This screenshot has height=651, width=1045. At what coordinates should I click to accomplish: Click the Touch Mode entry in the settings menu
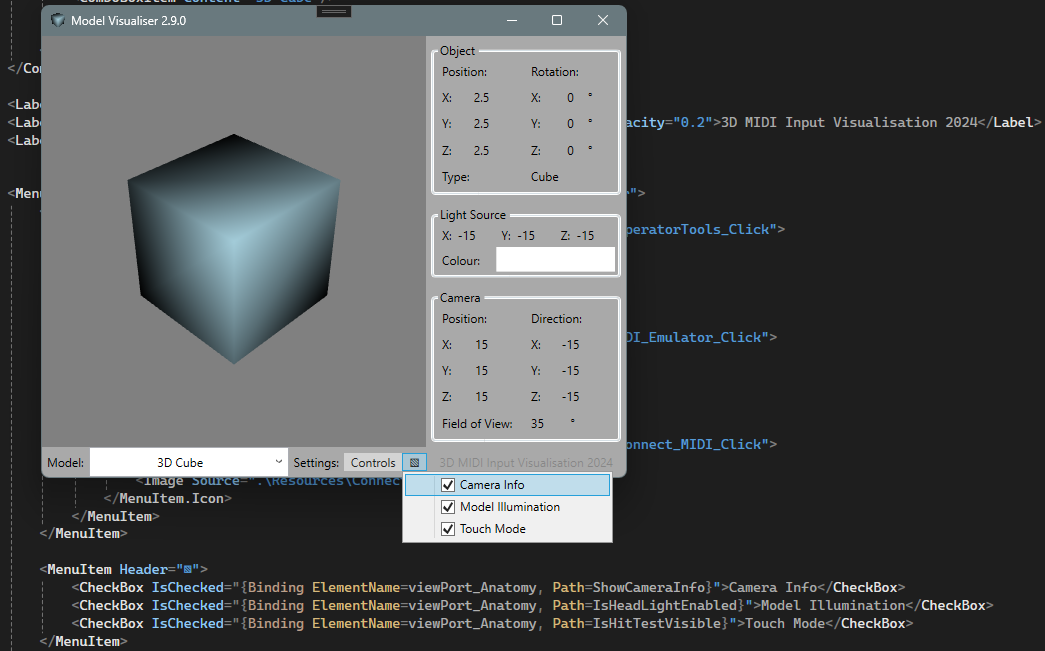(x=492, y=528)
